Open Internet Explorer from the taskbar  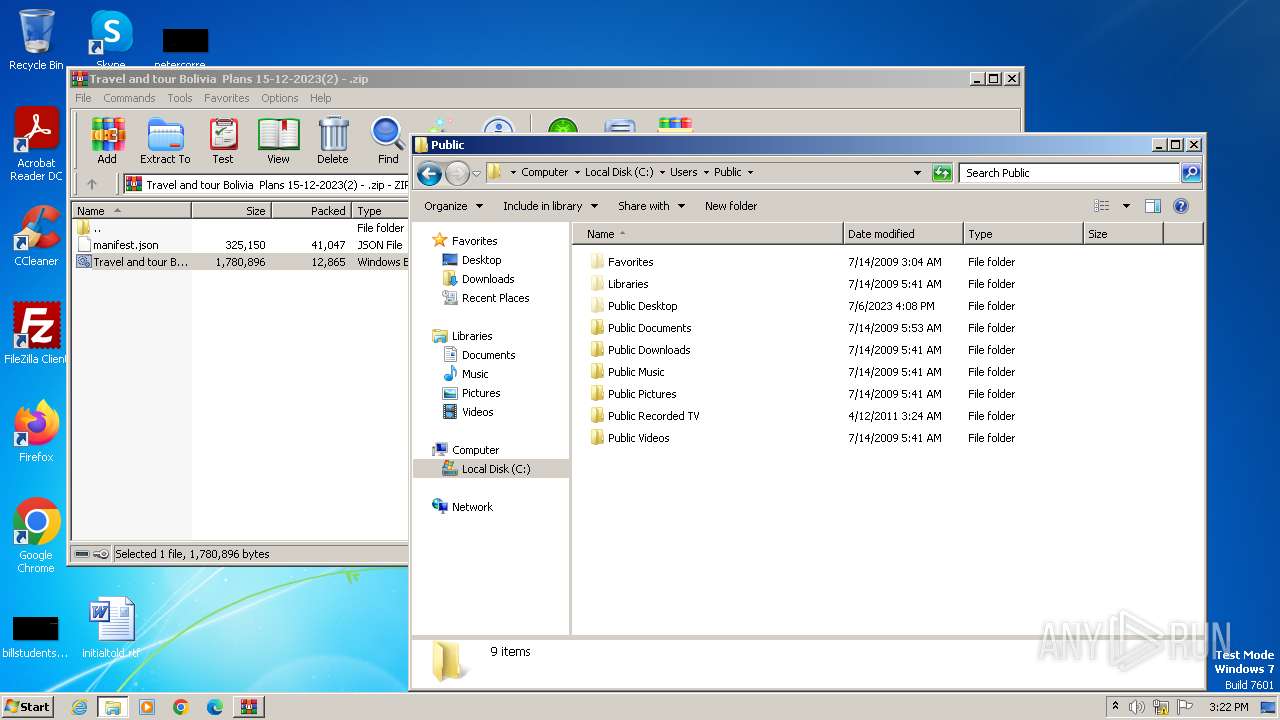point(79,707)
